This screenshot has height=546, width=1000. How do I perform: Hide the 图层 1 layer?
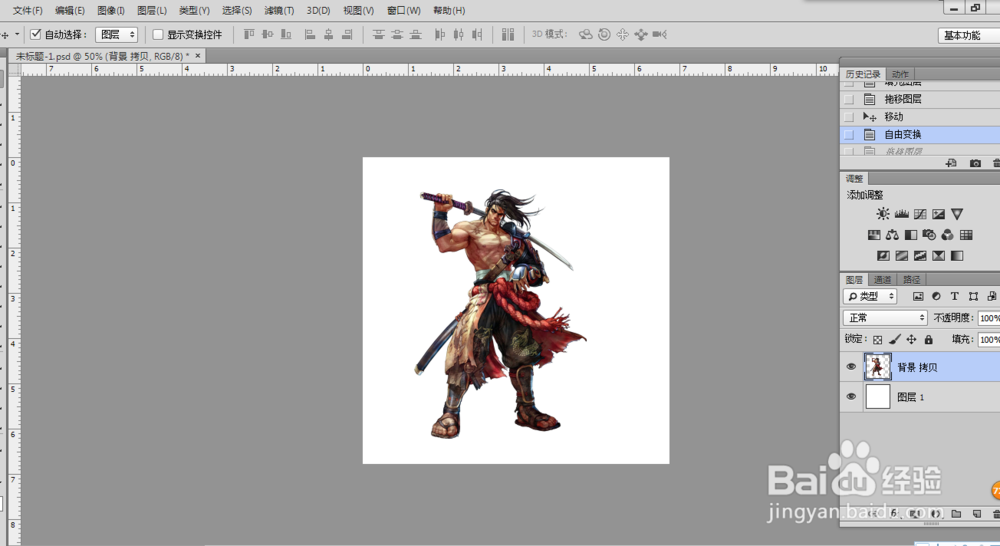pyautogui.click(x=851, y=396)
